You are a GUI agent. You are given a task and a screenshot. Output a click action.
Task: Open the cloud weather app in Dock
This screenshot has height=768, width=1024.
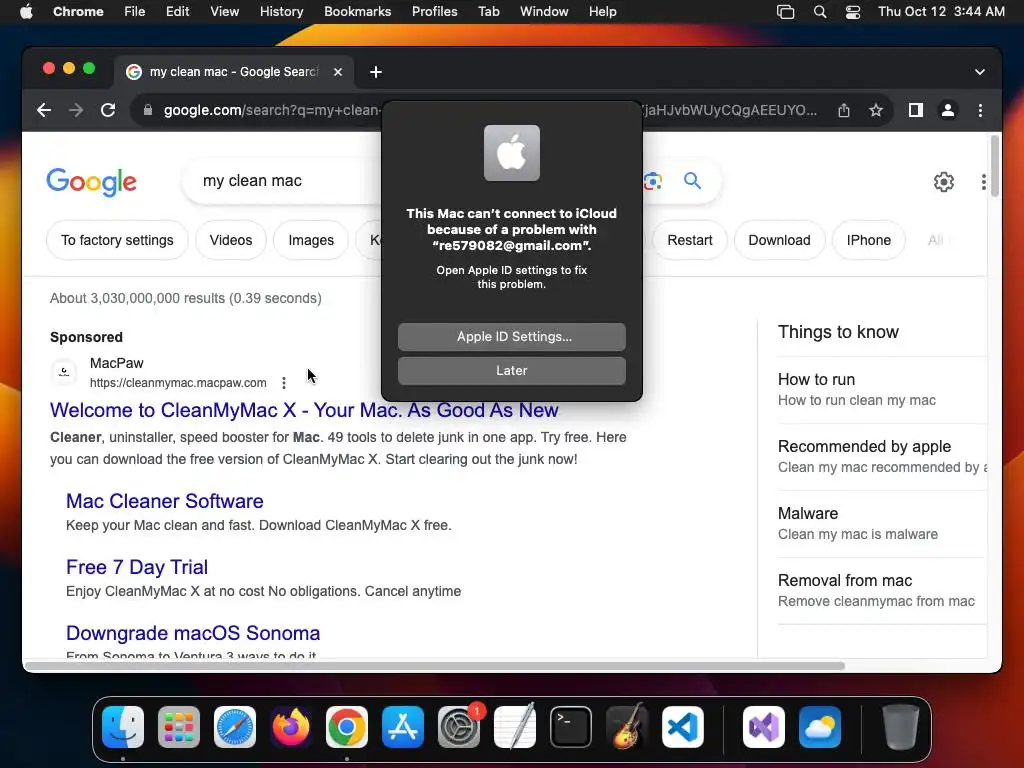click(x=820, y=727)
